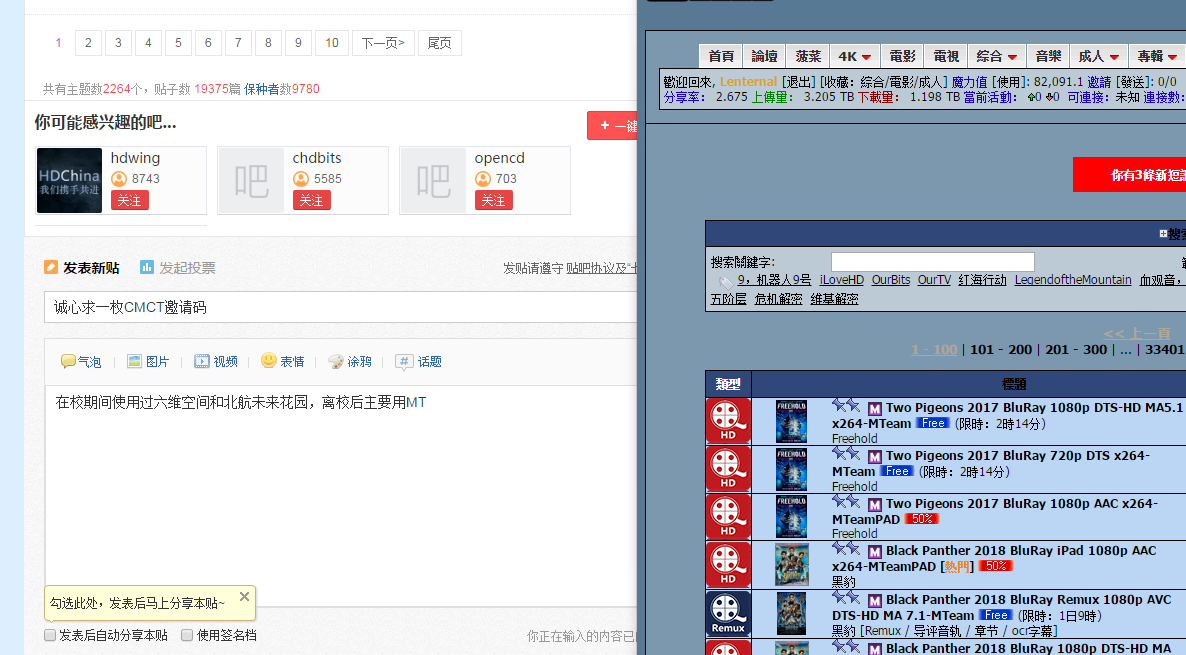Open the Black Panther Remux poster thumbnail
Viewport: 1186px width, 655px height.
point(791,613)
